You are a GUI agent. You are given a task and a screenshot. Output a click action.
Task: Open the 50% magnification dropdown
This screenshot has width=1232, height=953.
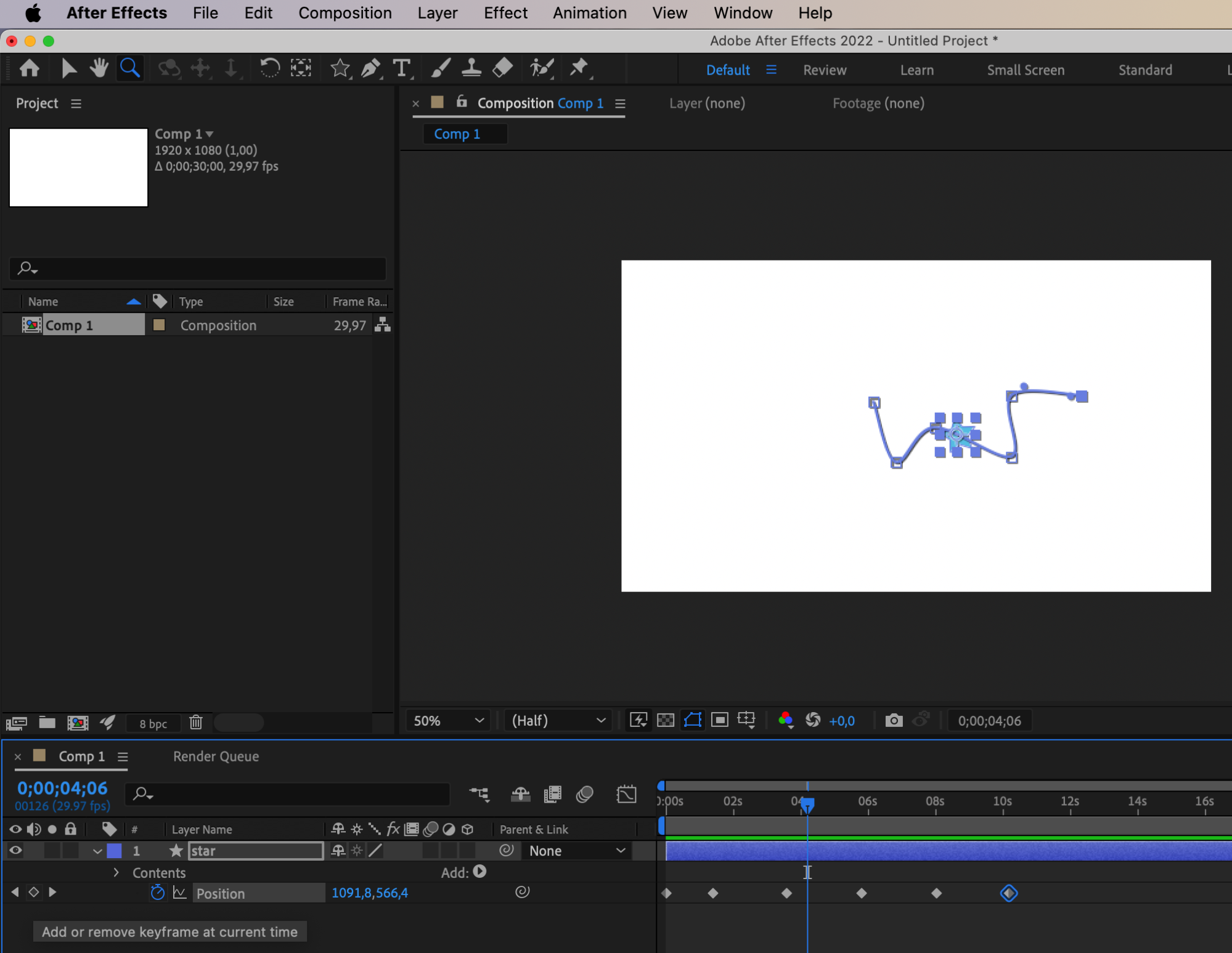pyautogui.click(x=448, y=720)
